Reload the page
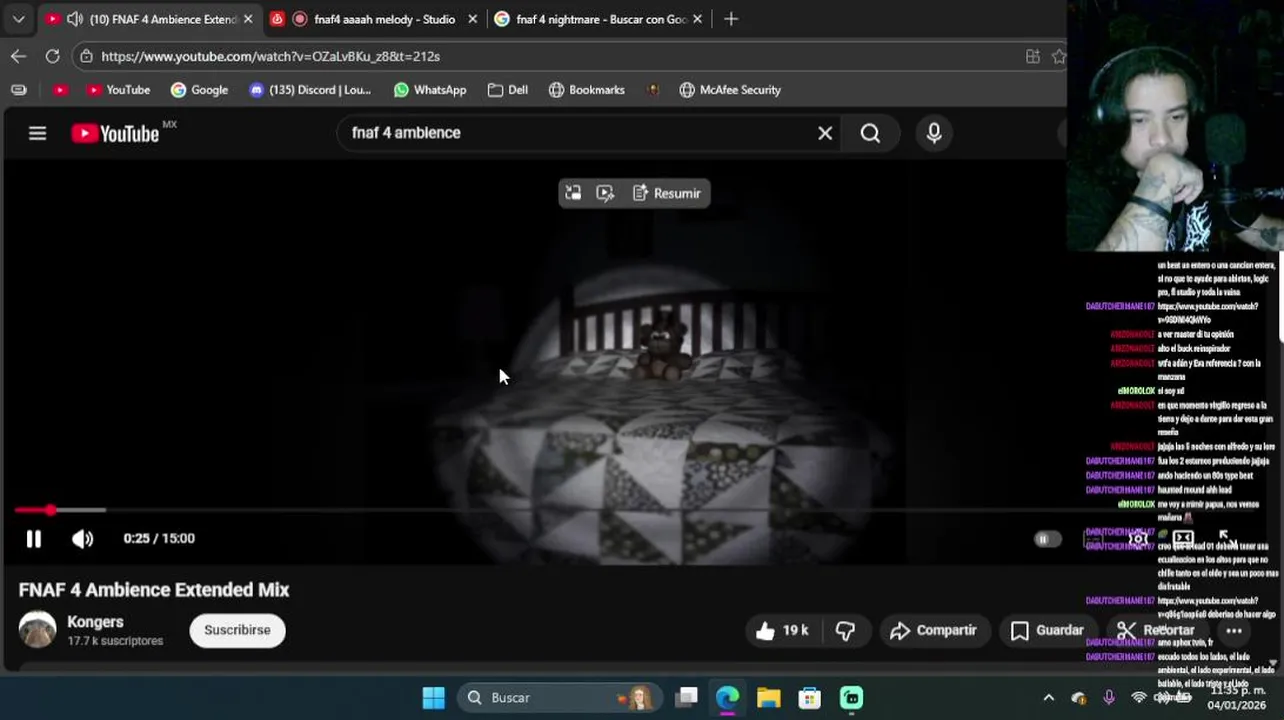This screenshot has width=1284, height=720. (52, 56)
